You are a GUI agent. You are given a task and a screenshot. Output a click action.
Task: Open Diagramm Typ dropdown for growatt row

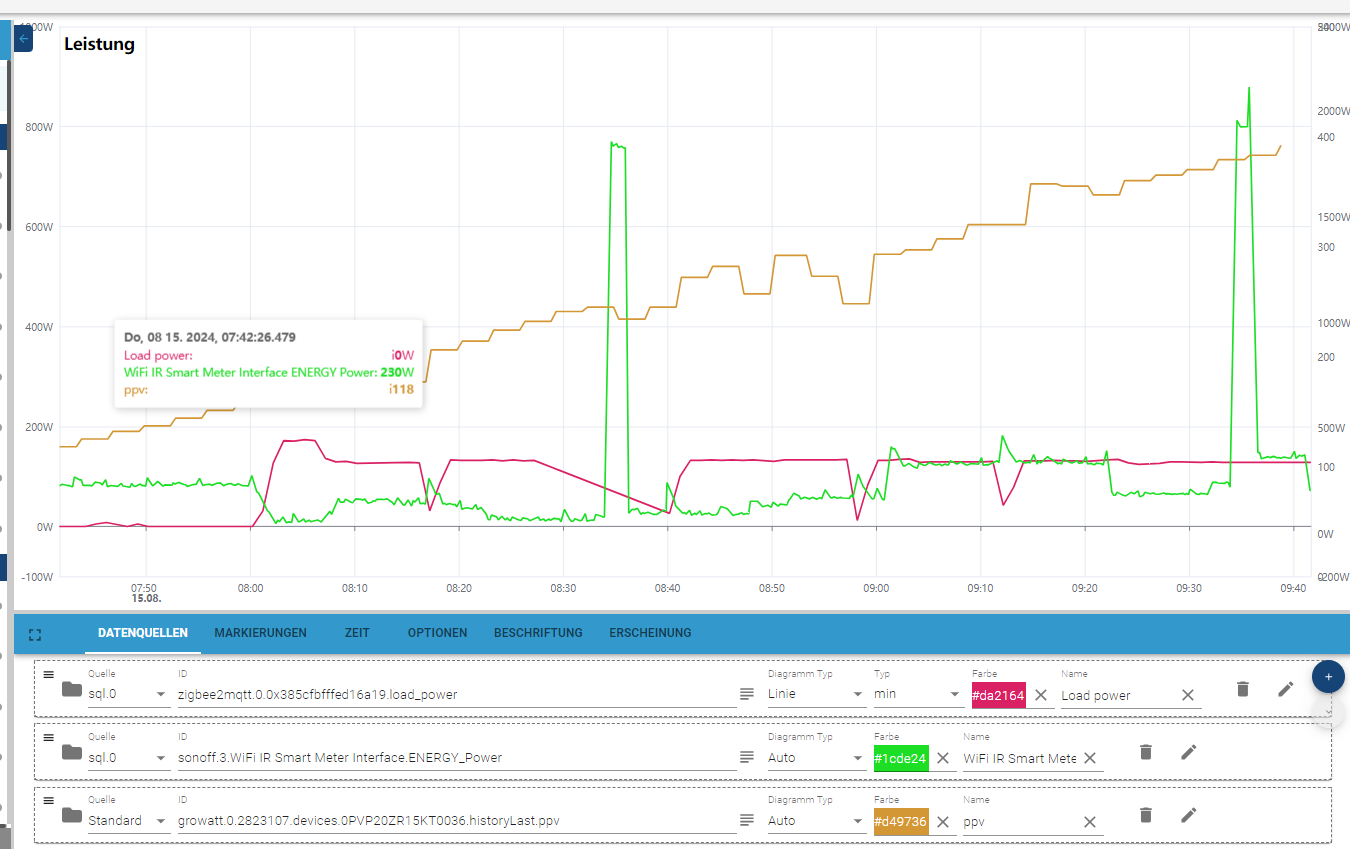[817, 820]
